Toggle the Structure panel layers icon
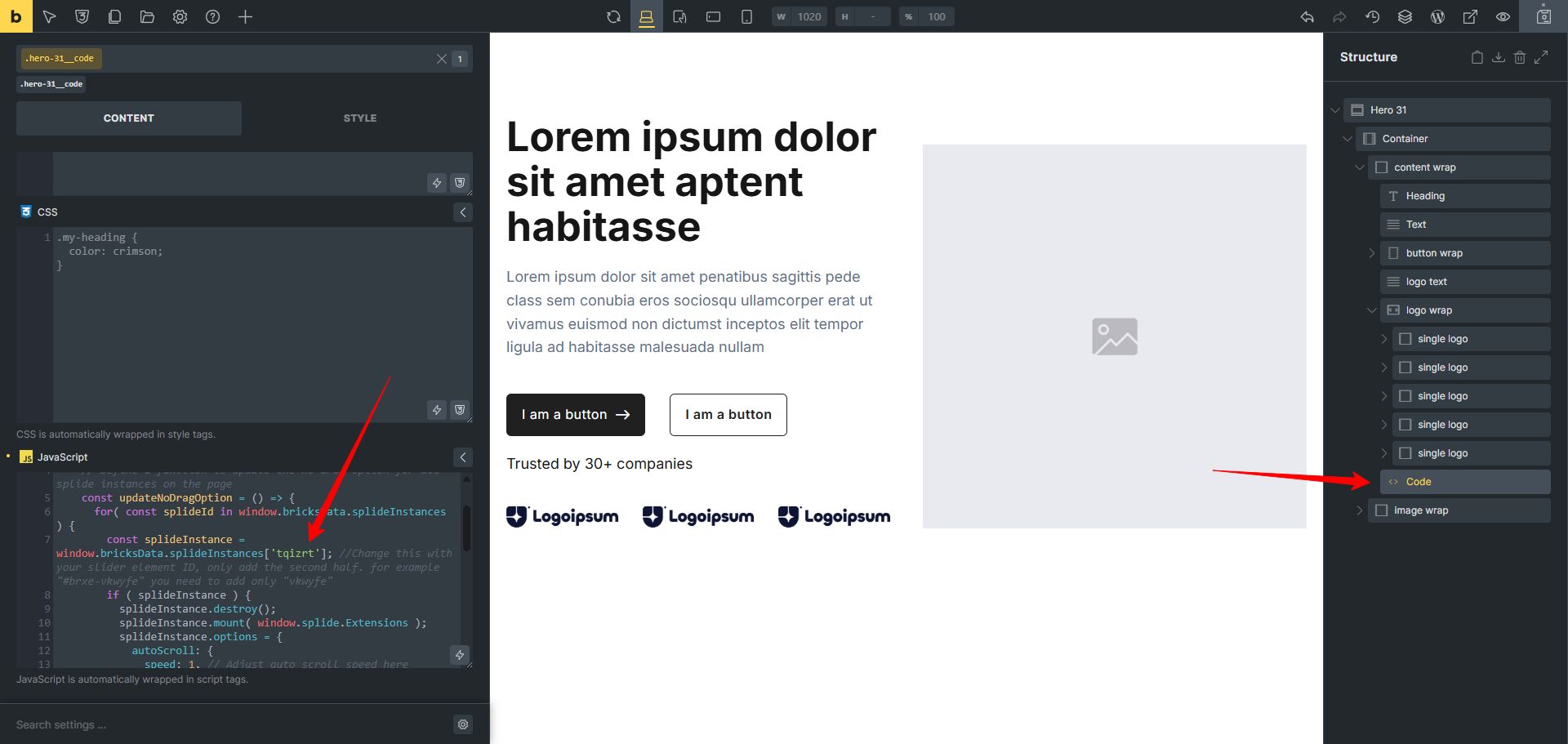Viewport: 1568px width, 744px height. coord(1405,16)
